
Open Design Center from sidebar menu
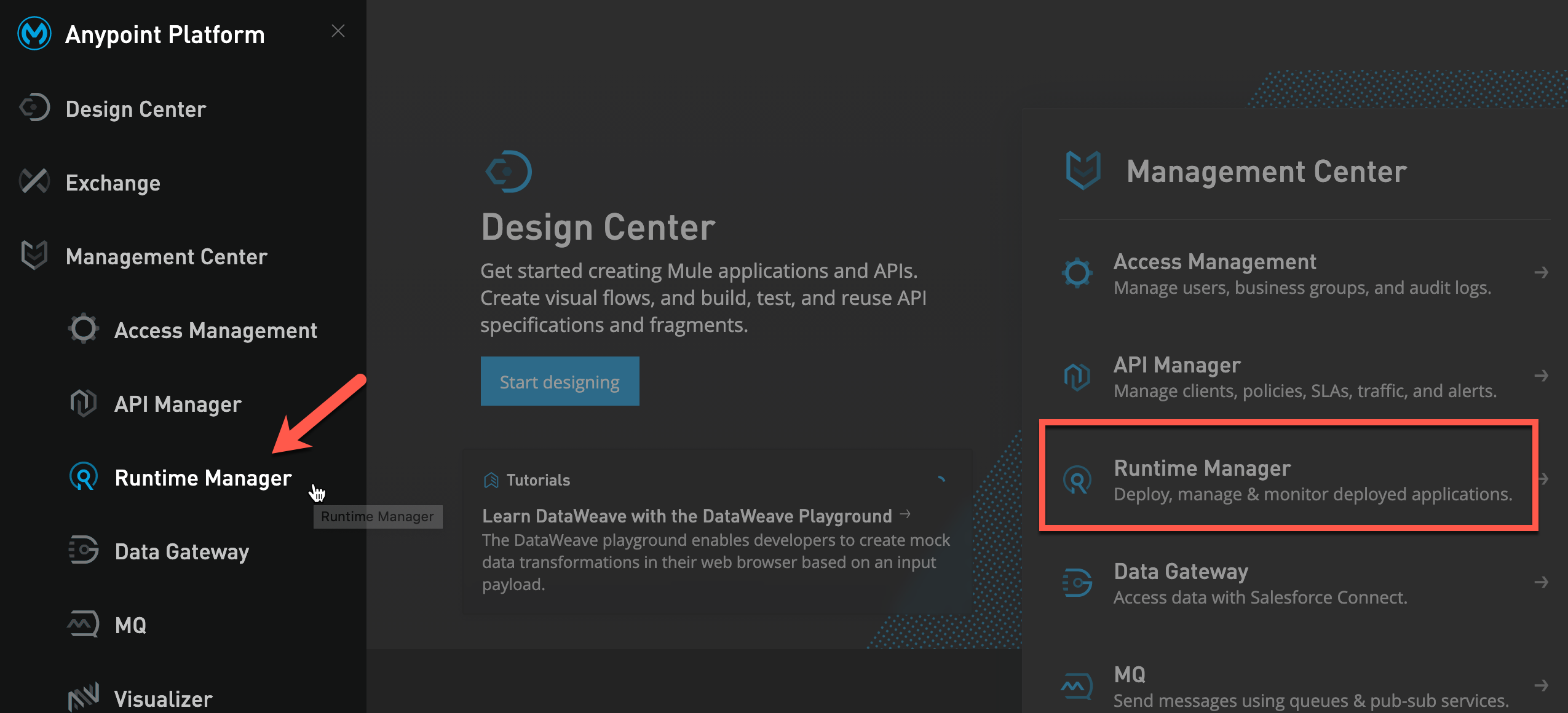tap(136, 109)
